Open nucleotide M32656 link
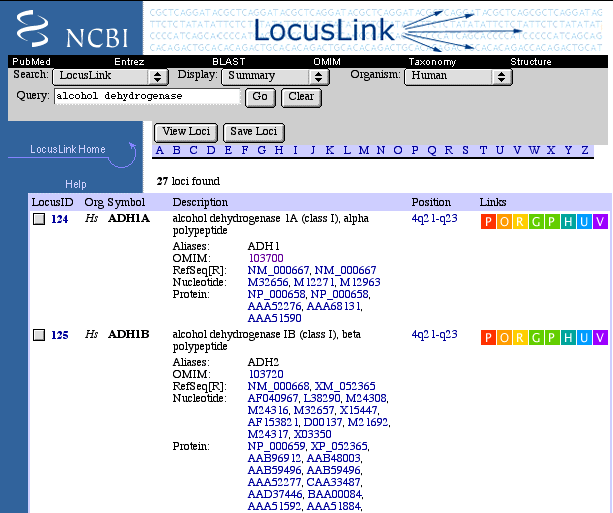613x513 pixels. coord(267,282)
